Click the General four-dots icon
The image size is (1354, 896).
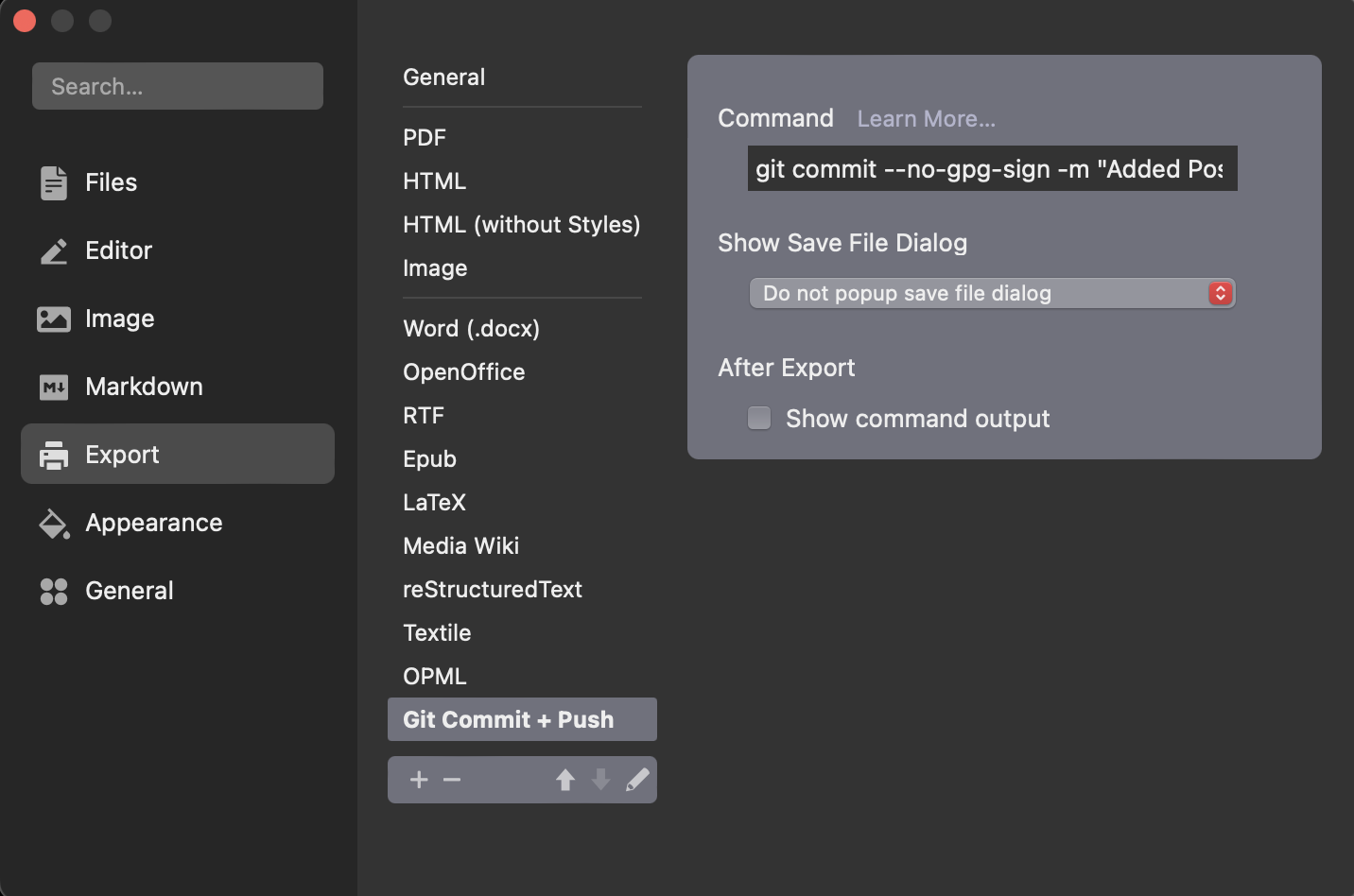pyautogui.click(x=54, y=592)
